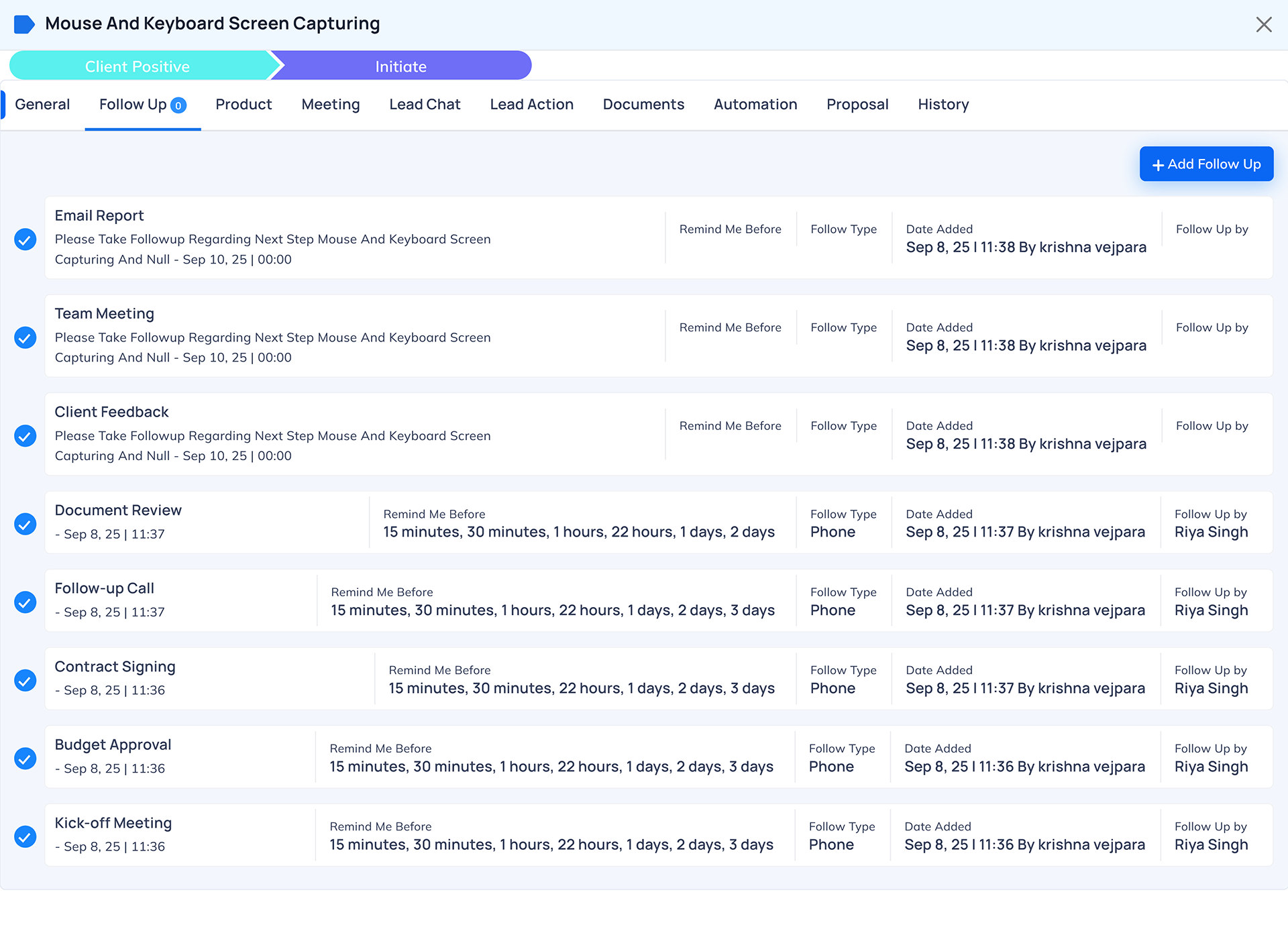This screenshot has width=1288, height=925.
Task: Close the lead details dialog
Action: click(x=1263, y=25)
